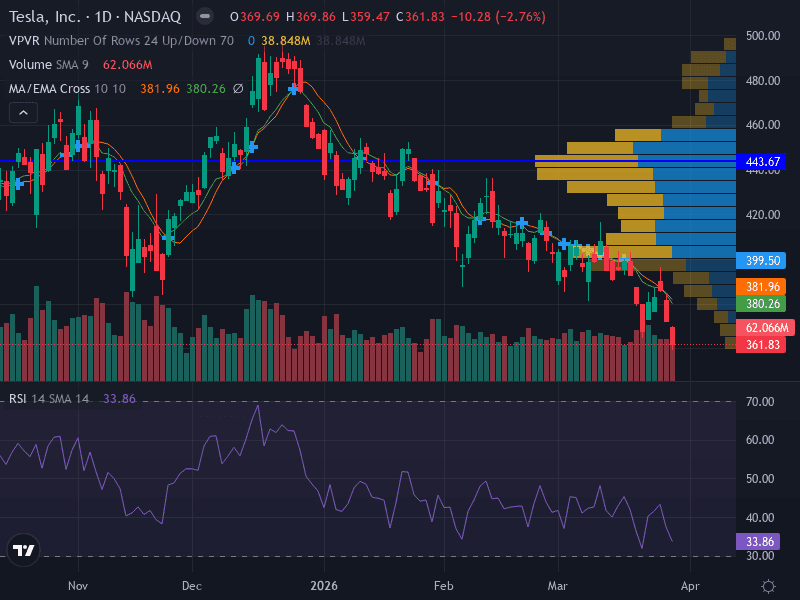Click the Dec label on time axis

[x=192, y=586]
